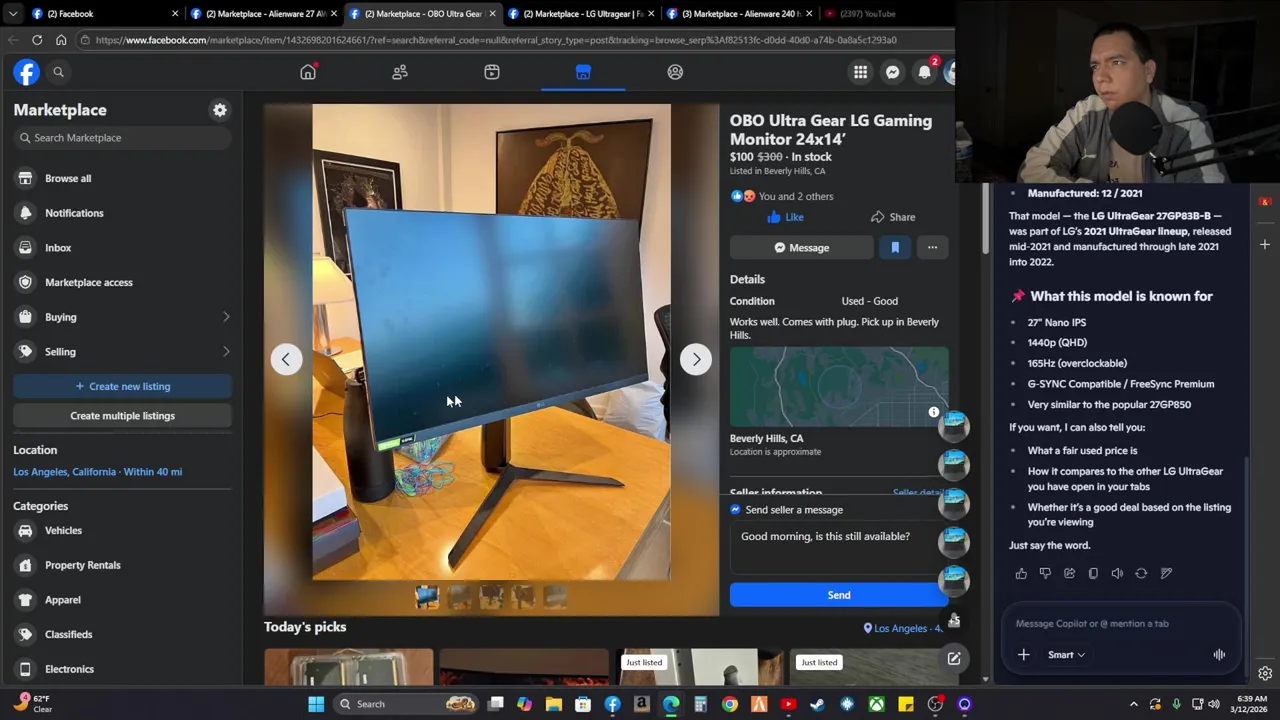Click the Marketplace storefront icon in top bar
1280x720 pixels.
click(583, 72)
